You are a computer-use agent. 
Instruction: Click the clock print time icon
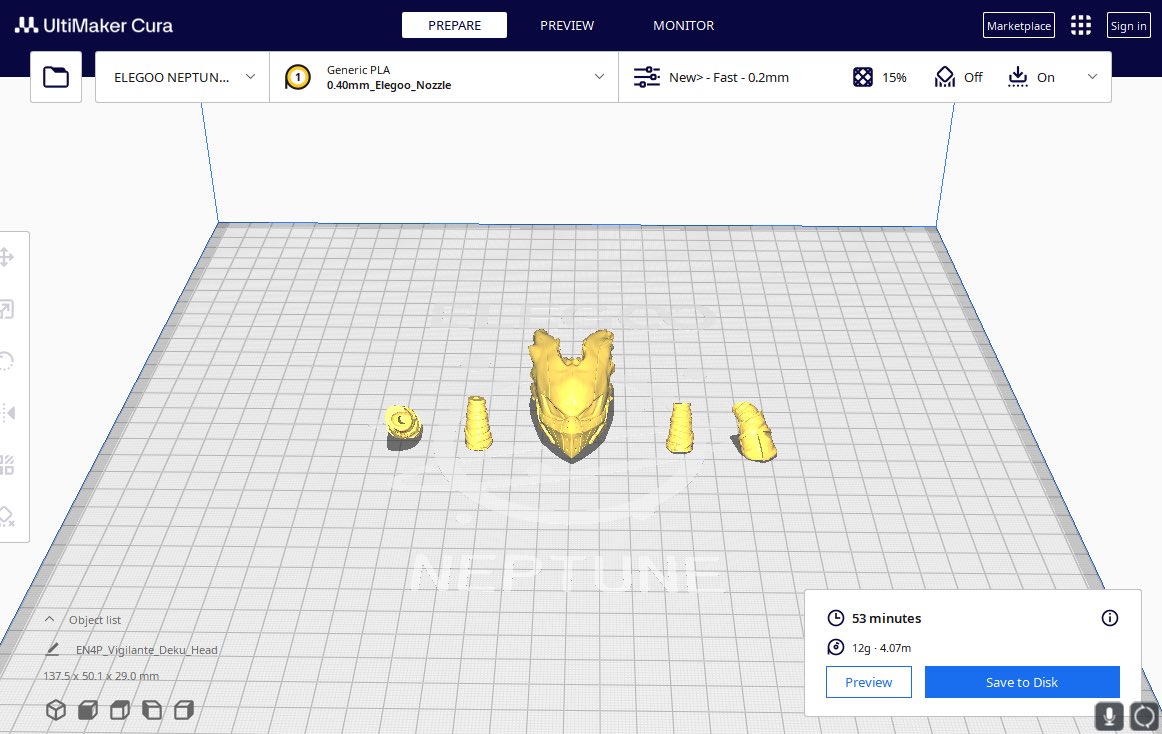835,618
